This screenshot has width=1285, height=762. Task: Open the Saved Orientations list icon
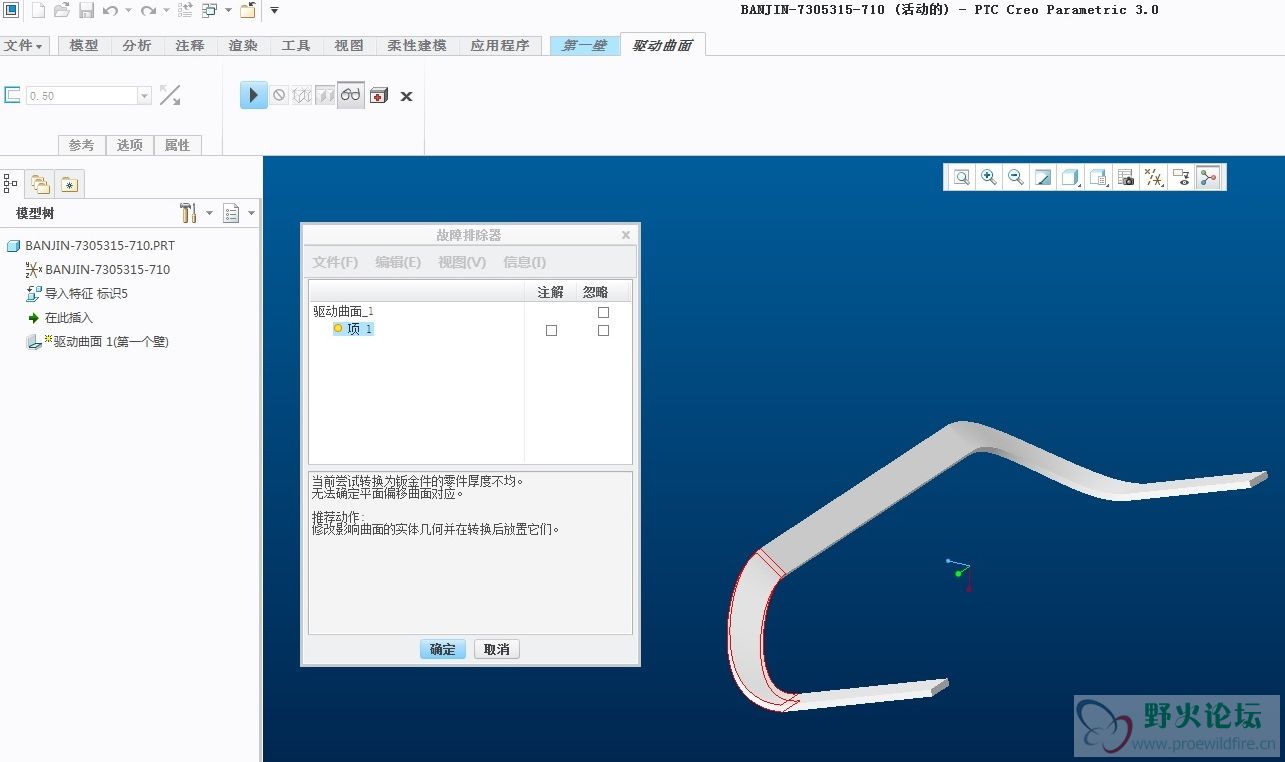point(1098,177)
